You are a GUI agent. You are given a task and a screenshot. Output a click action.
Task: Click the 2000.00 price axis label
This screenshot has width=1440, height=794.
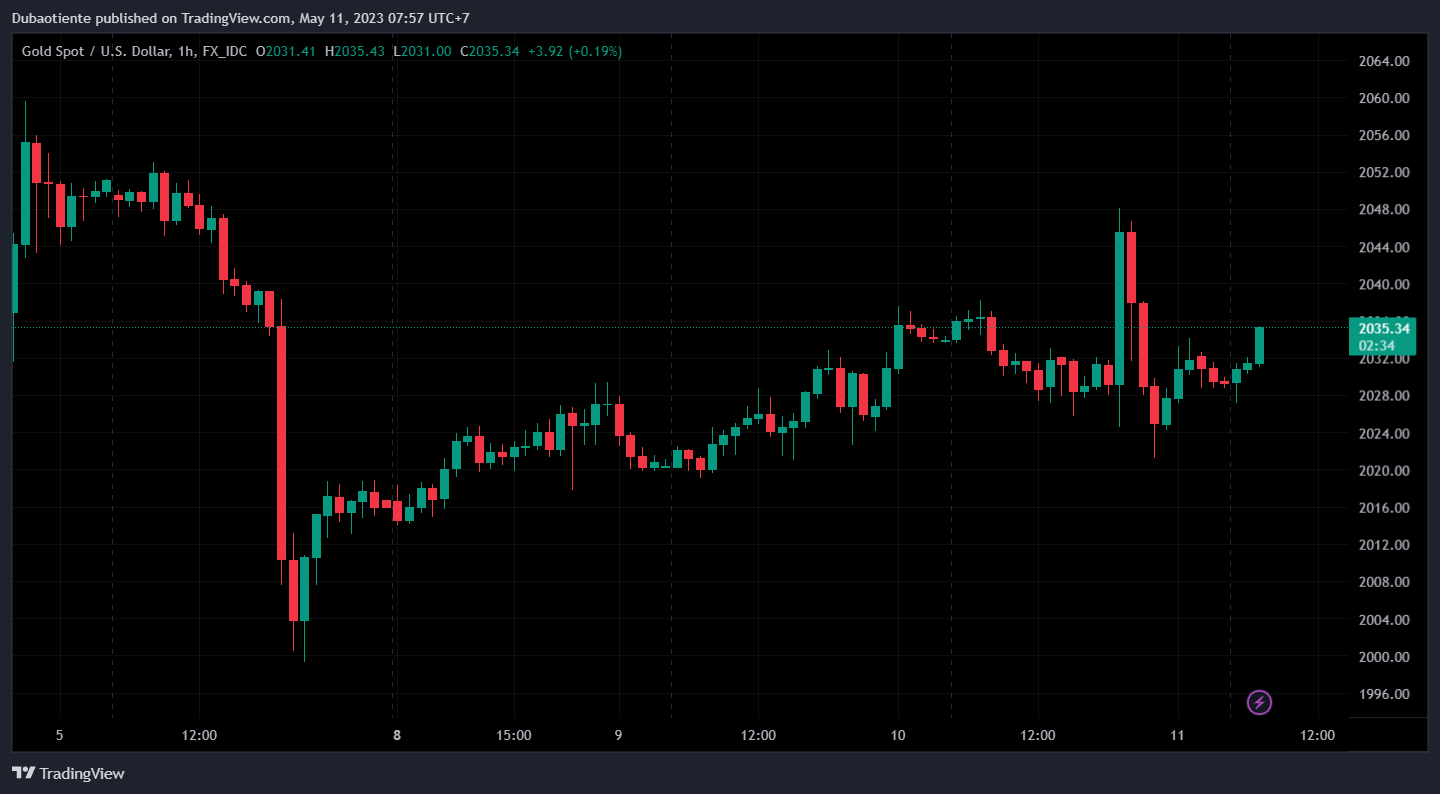click(1384, 657)
